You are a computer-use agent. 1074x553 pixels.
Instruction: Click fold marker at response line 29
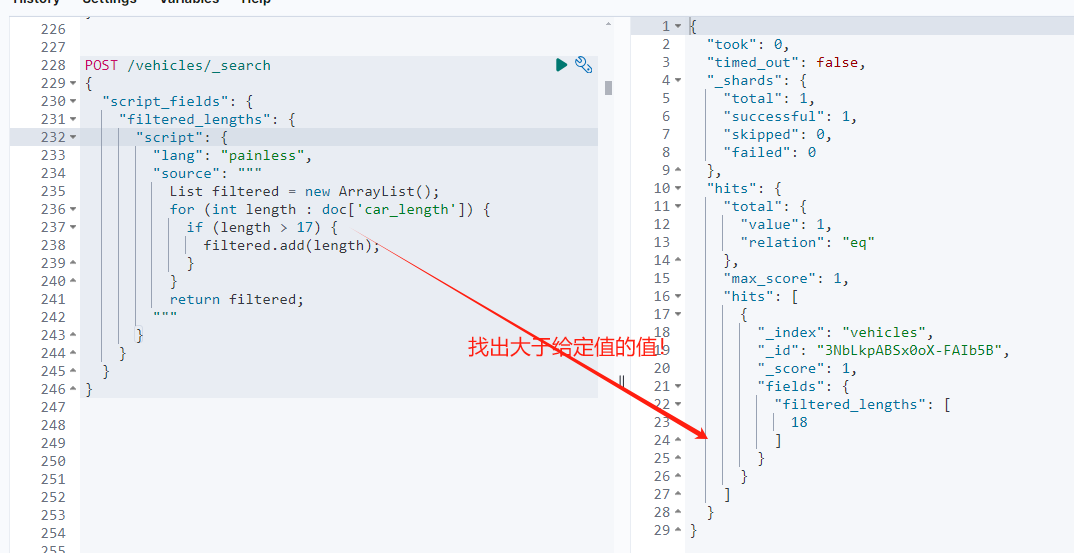point(678,530)
